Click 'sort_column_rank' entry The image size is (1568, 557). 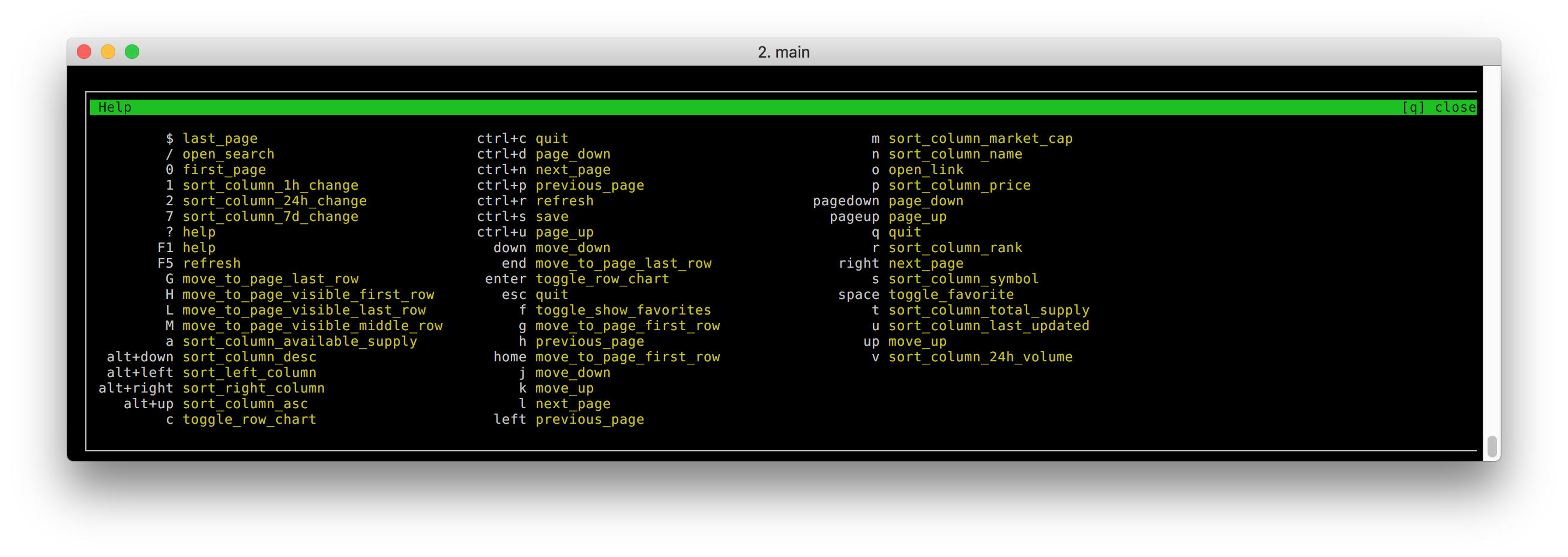[956, 248]
